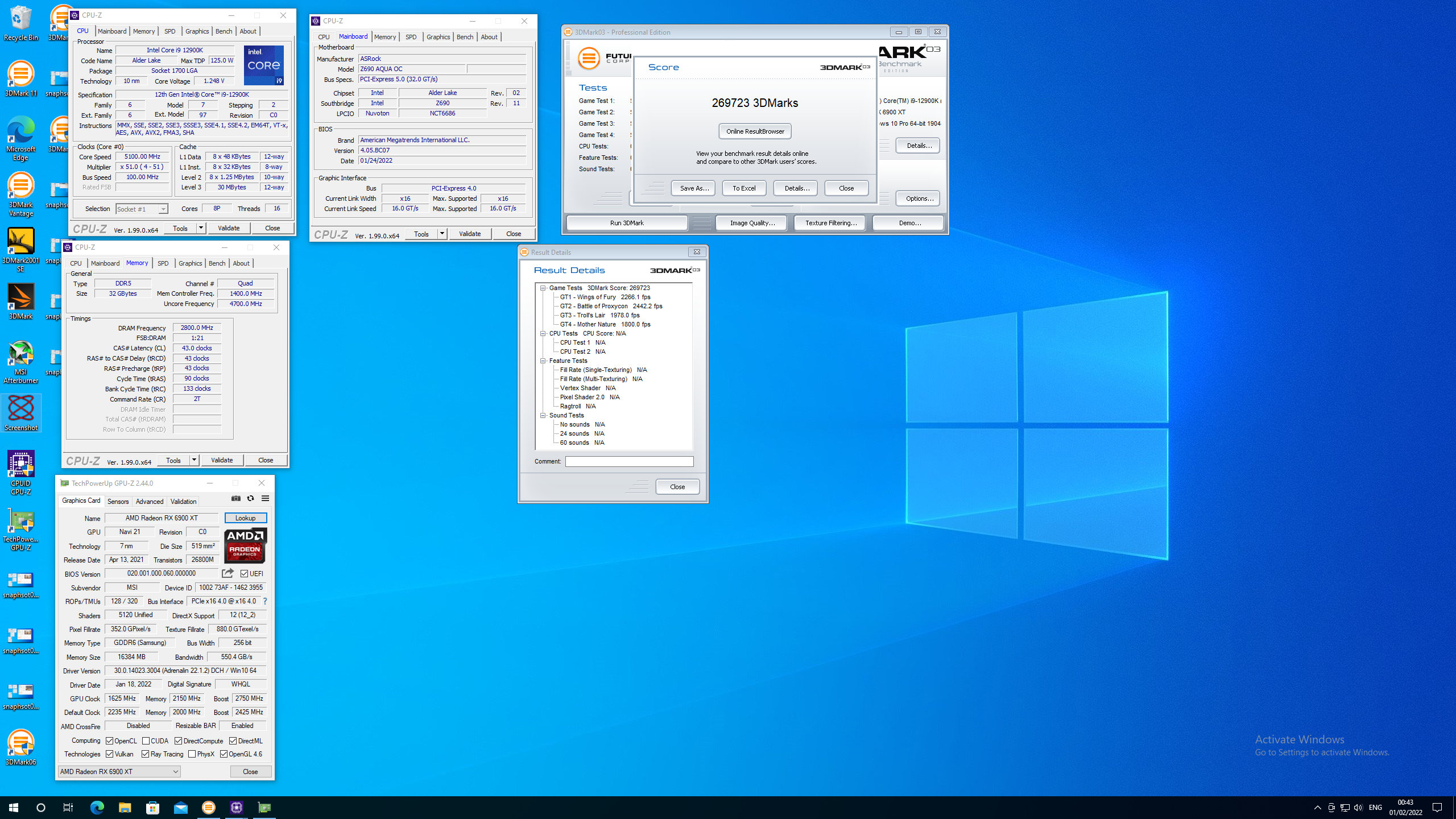Image resolution: width=1456 pixels, height=819 pixels.
Task: Open the Recycle Bin desktop icon
Action: [20, 23]
